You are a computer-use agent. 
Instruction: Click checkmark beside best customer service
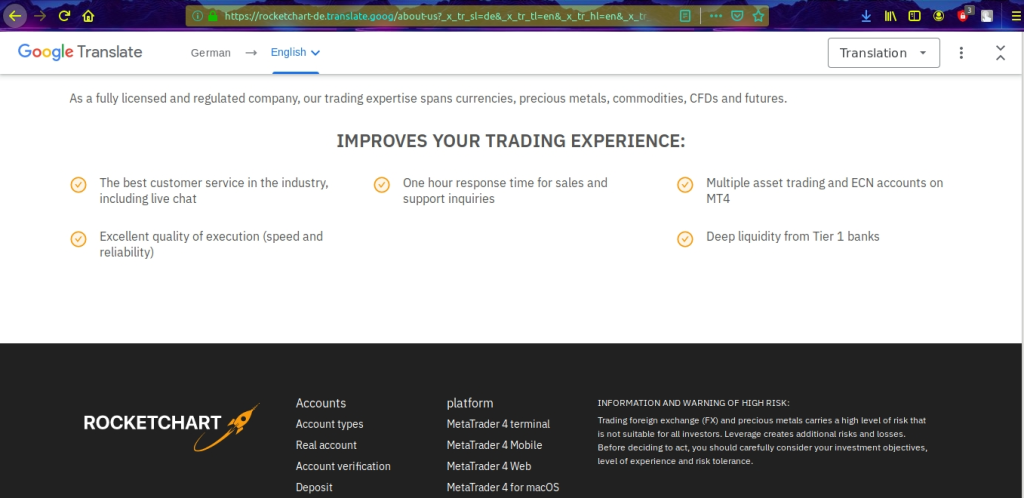pyautogui.click(x=78, y=185)
